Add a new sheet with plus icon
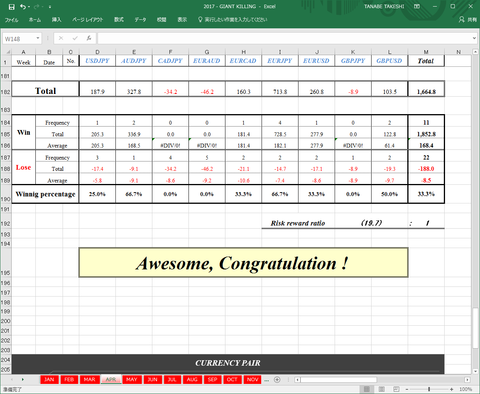 pyautogui.click(x=277, y=380)
